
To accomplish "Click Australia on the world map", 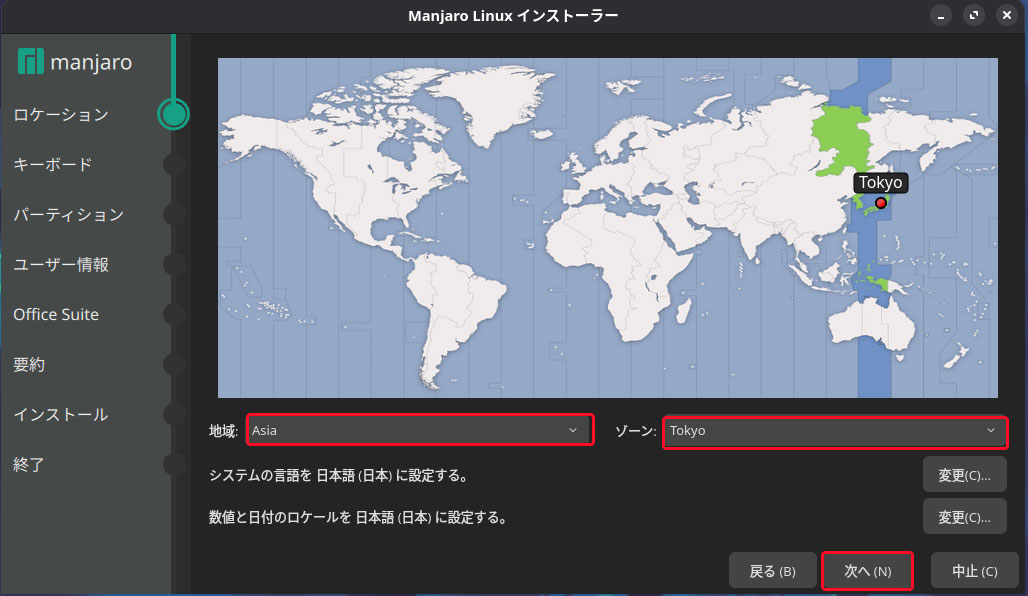I will [x=871, y=329].
